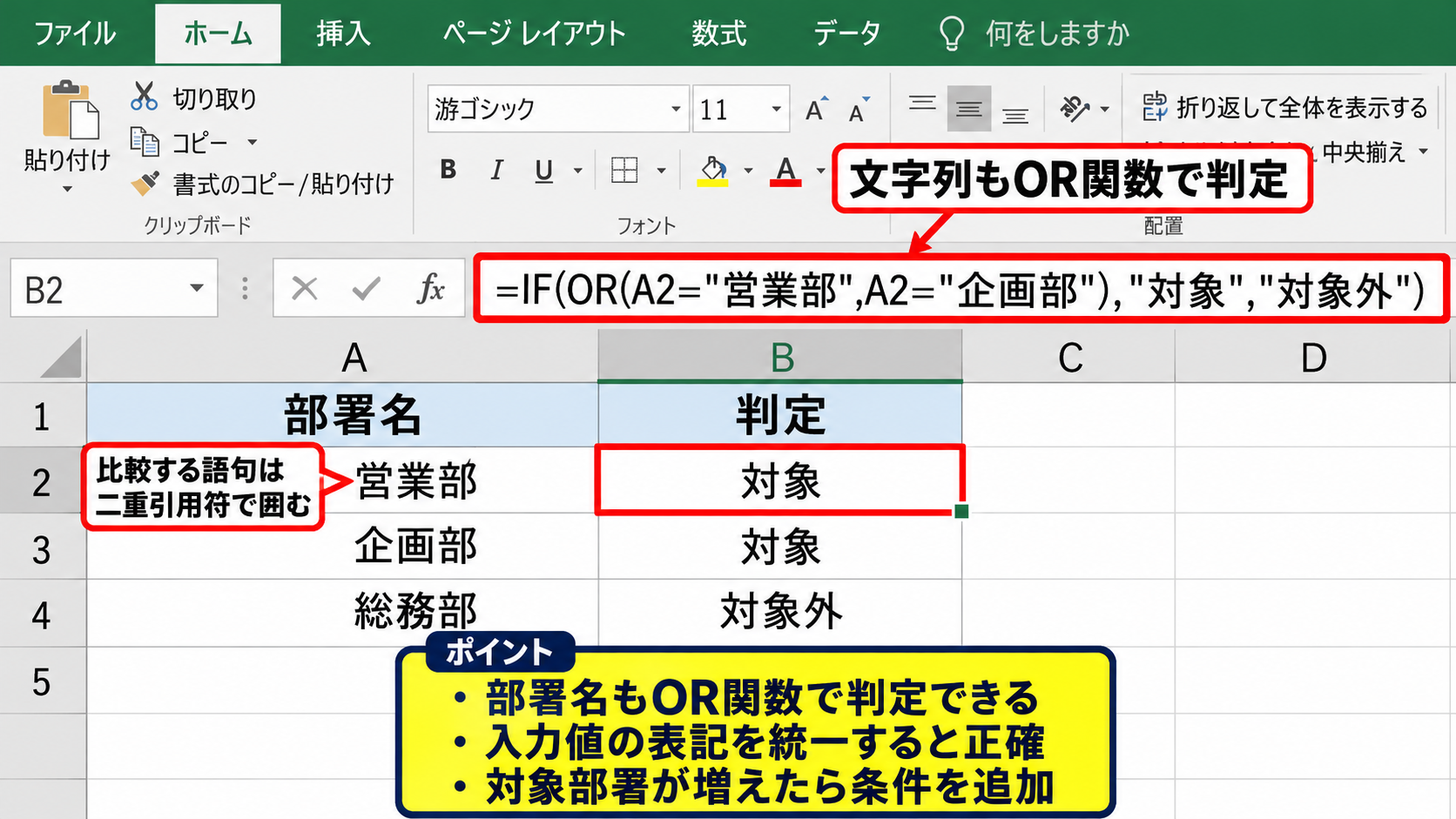Decrease font size with the smaller A icon
The image size is (1456, 819).
[x=859, y=111]
